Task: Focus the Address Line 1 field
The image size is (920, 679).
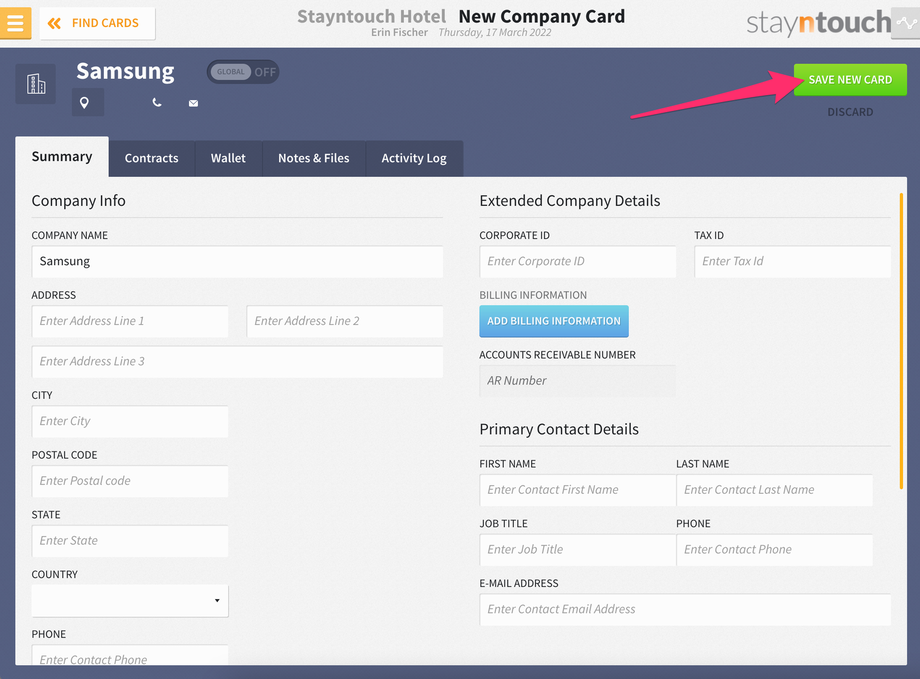Action: click(x=130, y=321)
